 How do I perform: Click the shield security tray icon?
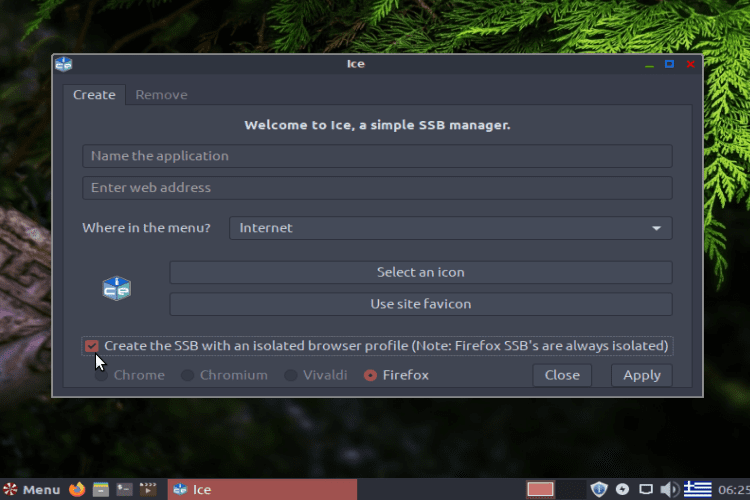point(599,489)
